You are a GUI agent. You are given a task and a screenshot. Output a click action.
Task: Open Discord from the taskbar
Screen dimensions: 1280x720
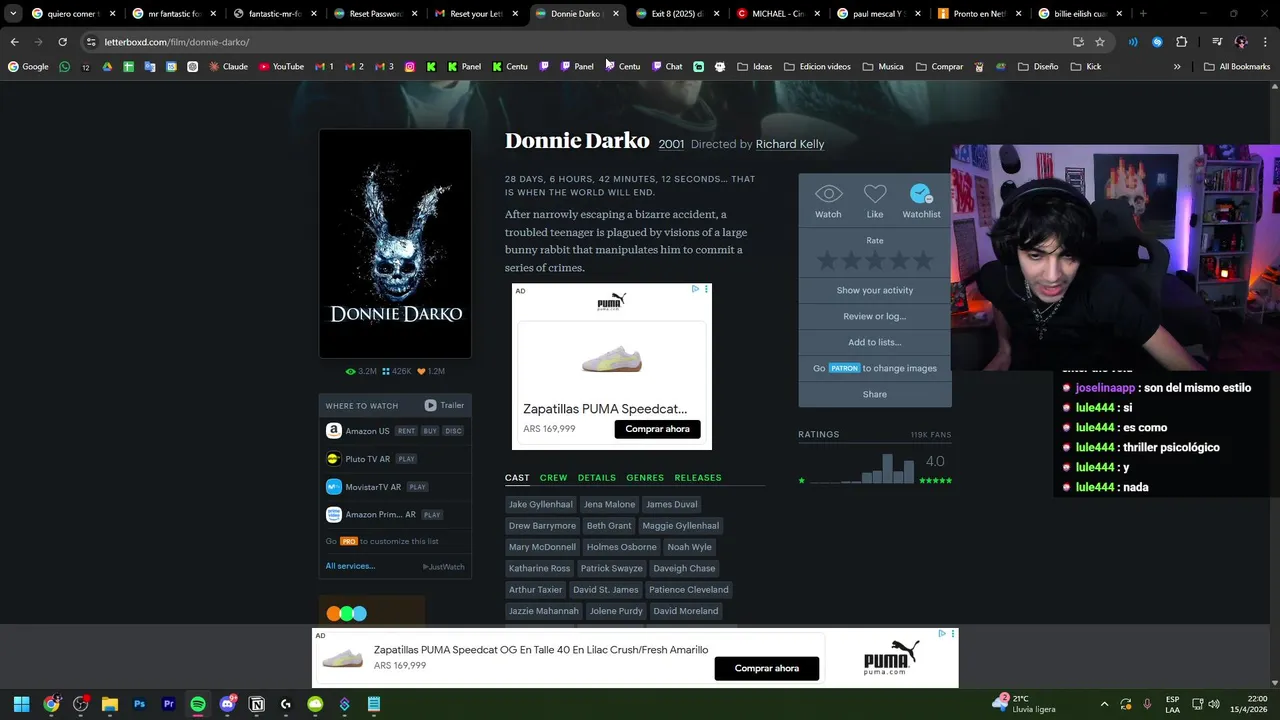tap(228, 704)
